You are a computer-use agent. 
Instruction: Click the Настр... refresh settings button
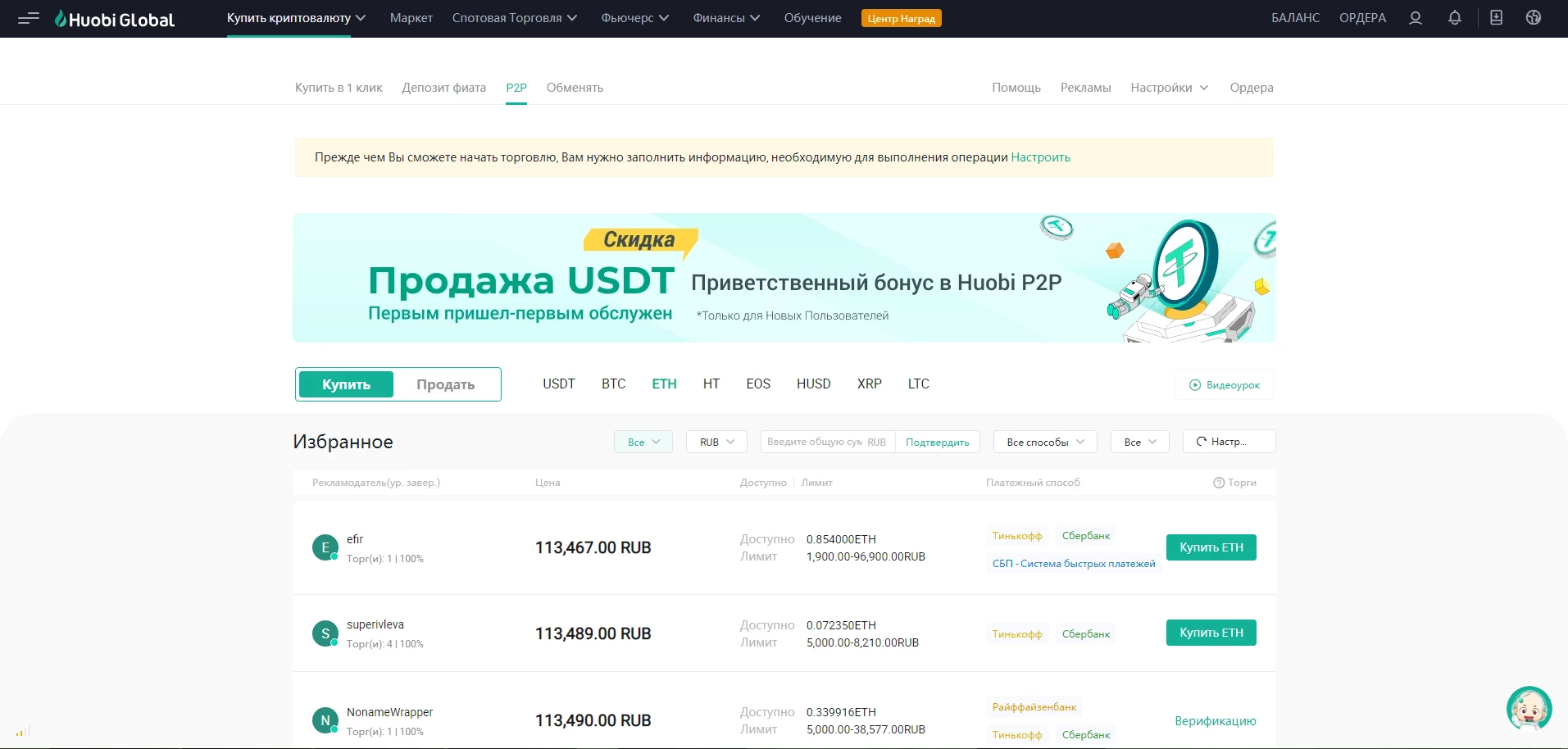click(1229, 442)
